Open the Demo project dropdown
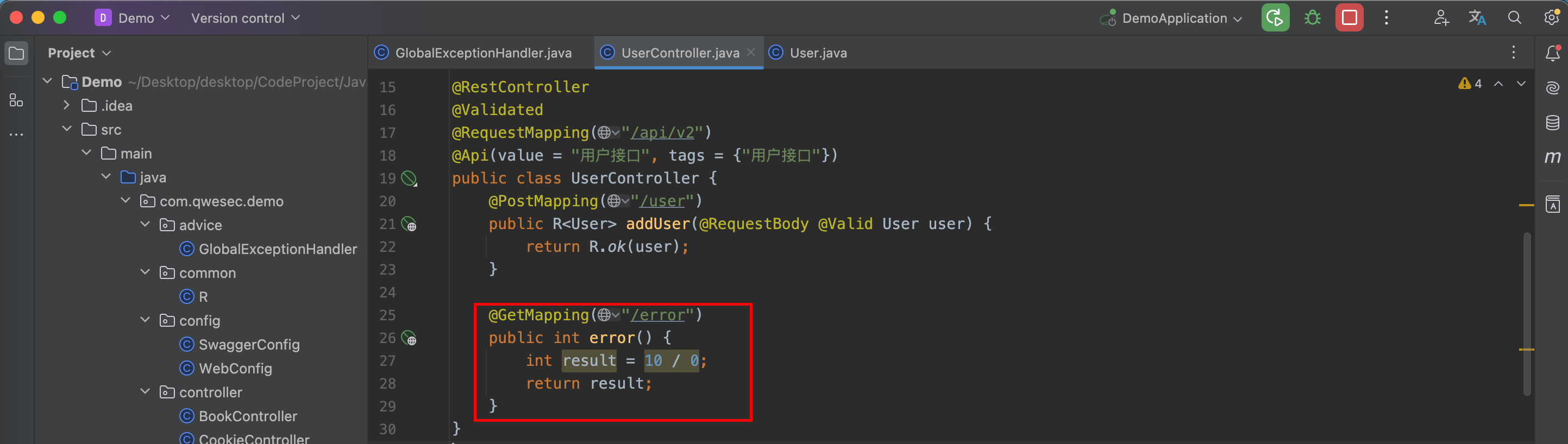This screenshot has width=1568, height=444. pos(132,18)
